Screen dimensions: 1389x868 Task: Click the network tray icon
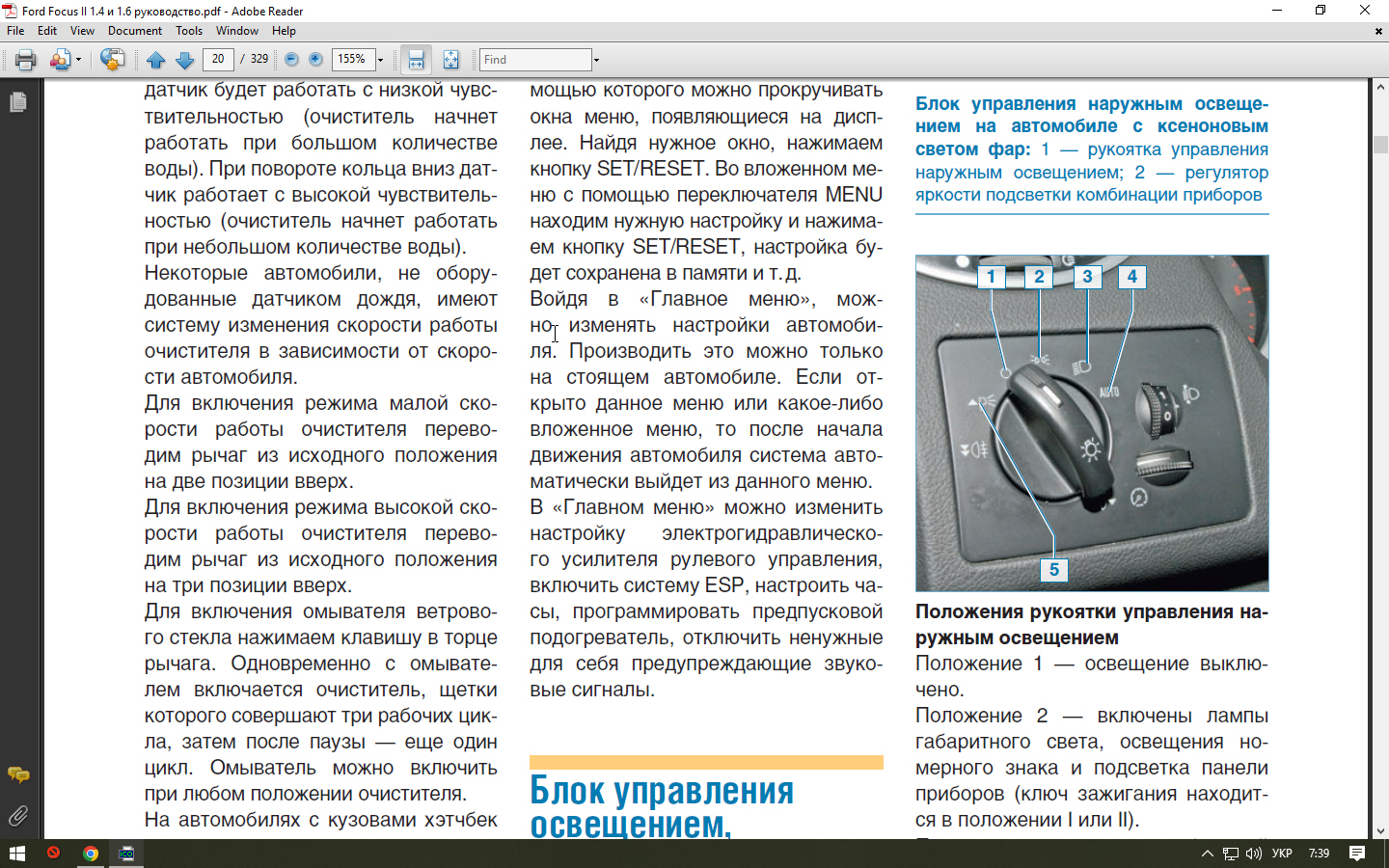pos(1231,854)
